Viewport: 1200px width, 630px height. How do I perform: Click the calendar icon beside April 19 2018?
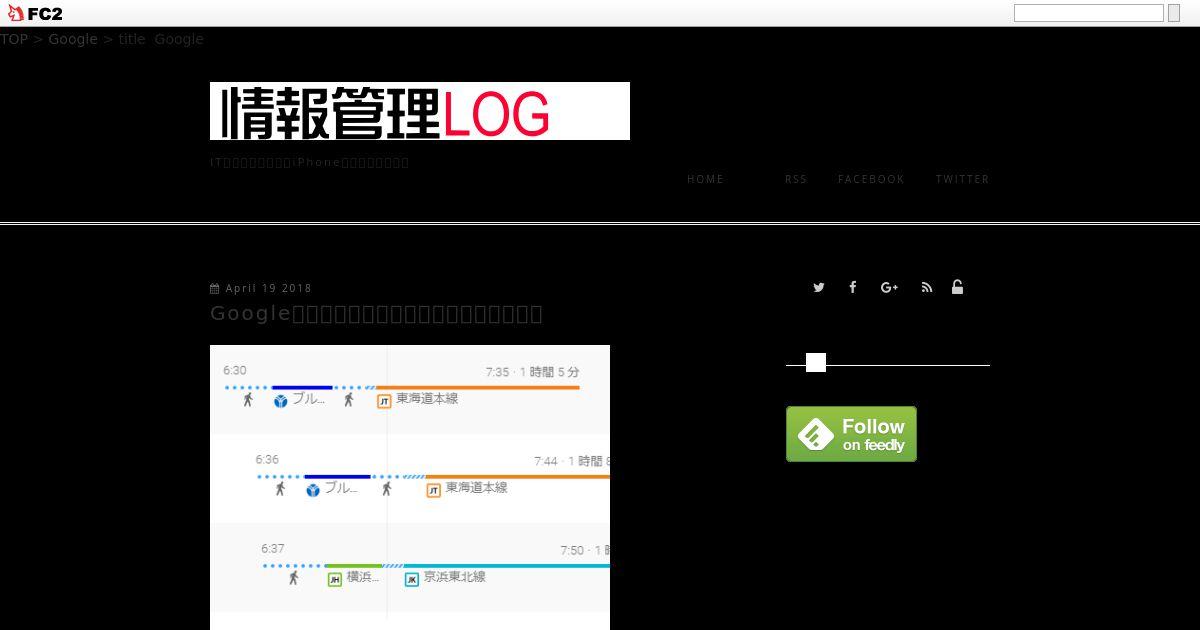click(x=215, y=288)
